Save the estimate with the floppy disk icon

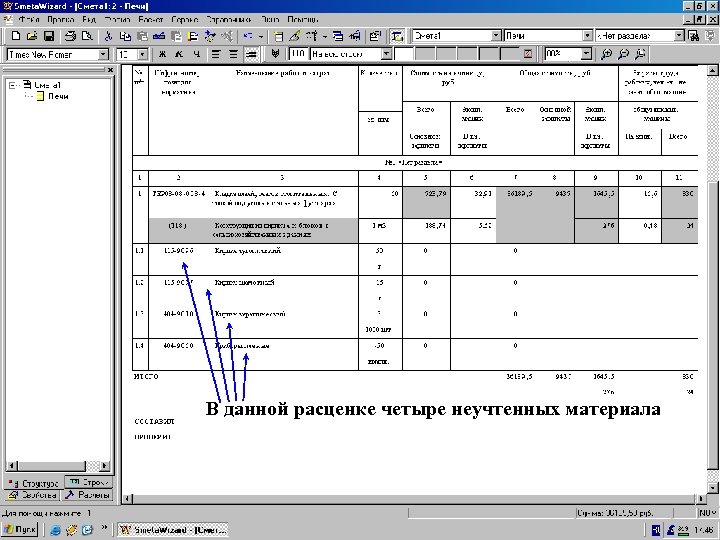click(49, 36)
